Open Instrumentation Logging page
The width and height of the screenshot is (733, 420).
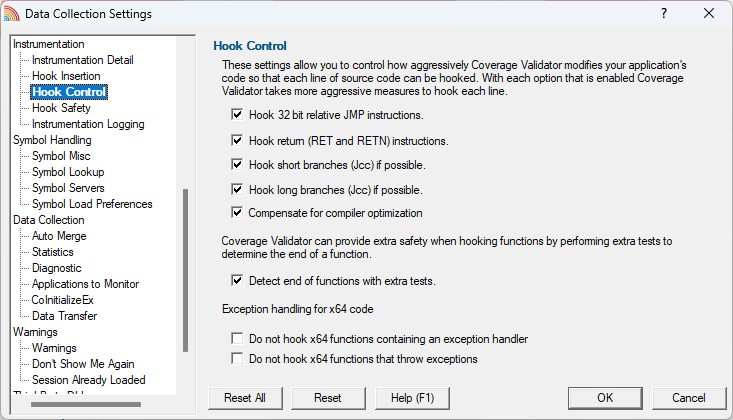88,124
